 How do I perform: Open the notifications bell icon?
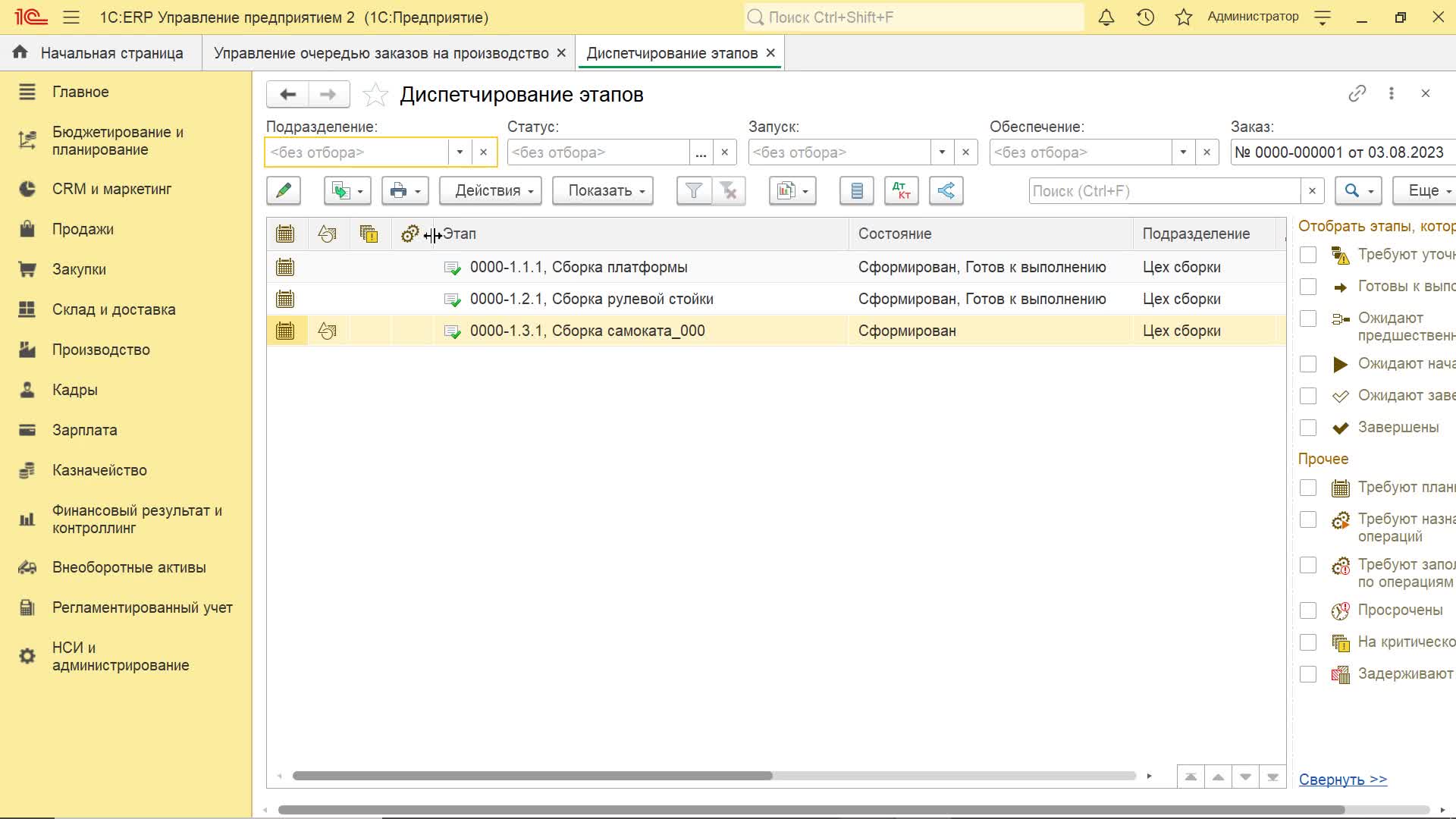(1106, 17)
